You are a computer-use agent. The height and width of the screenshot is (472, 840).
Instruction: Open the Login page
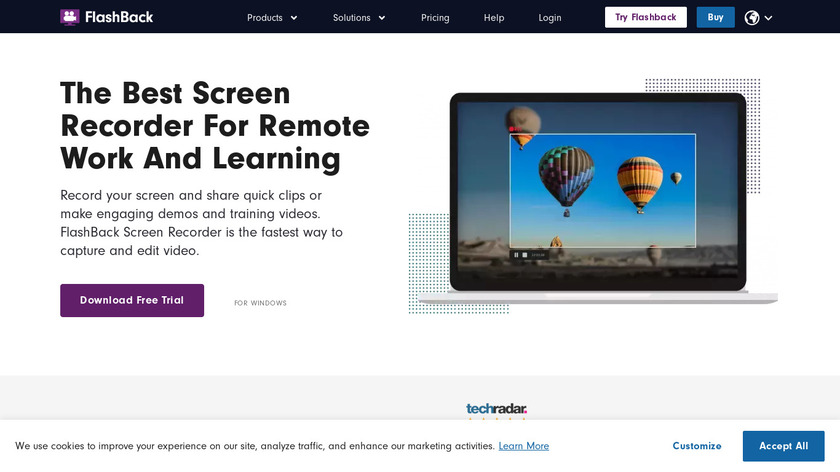click(x=550, y=18)
